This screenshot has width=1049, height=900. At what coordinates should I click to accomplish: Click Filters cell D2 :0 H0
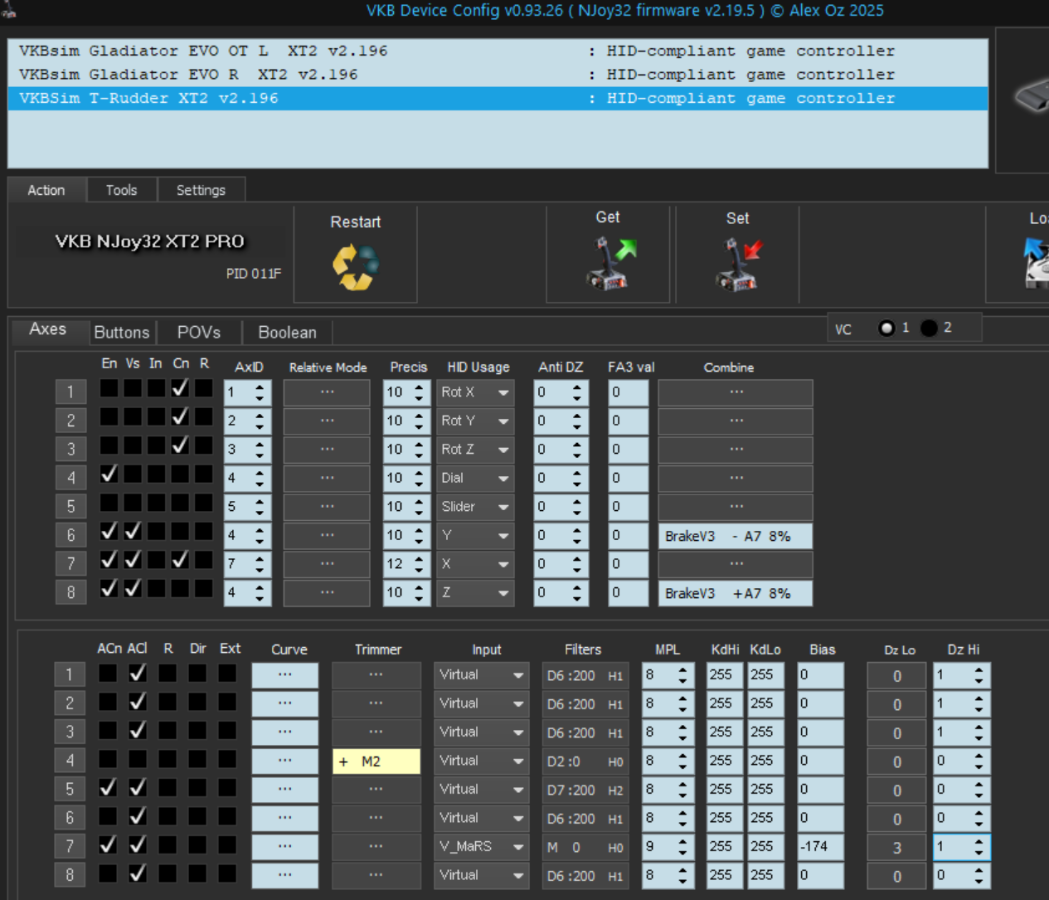(585, 761)
